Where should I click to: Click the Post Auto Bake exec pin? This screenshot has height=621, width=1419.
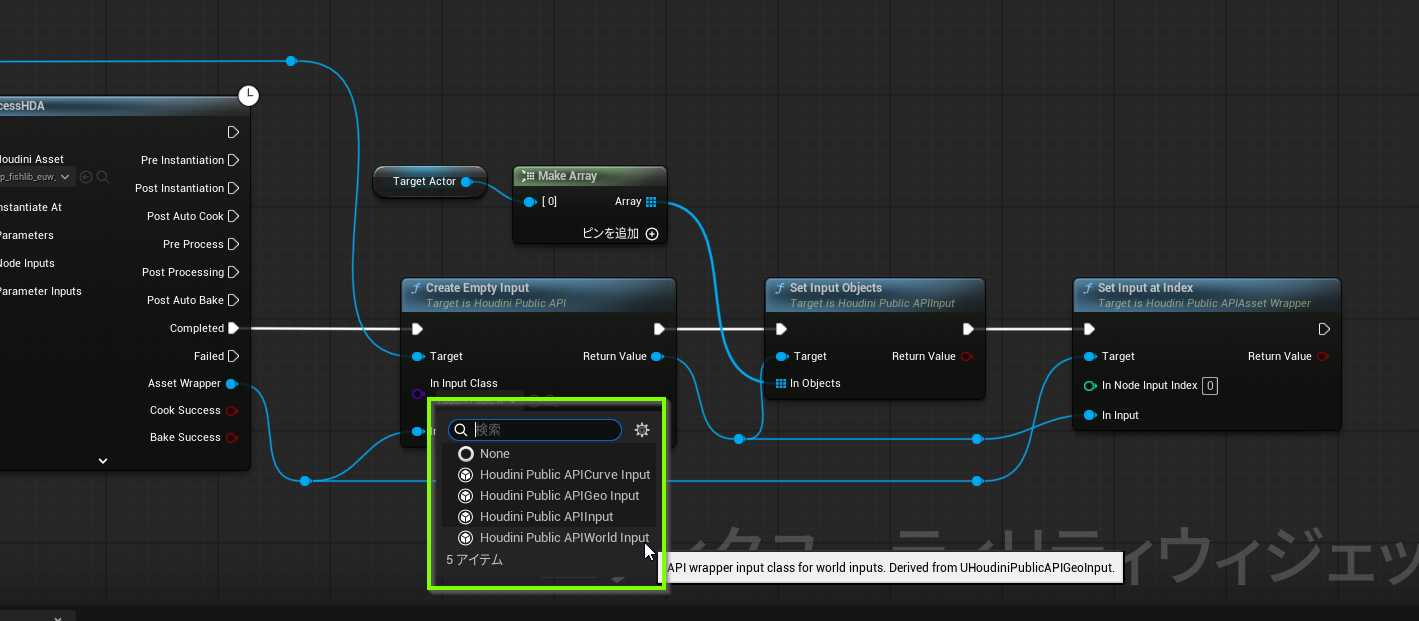(233, 300)
